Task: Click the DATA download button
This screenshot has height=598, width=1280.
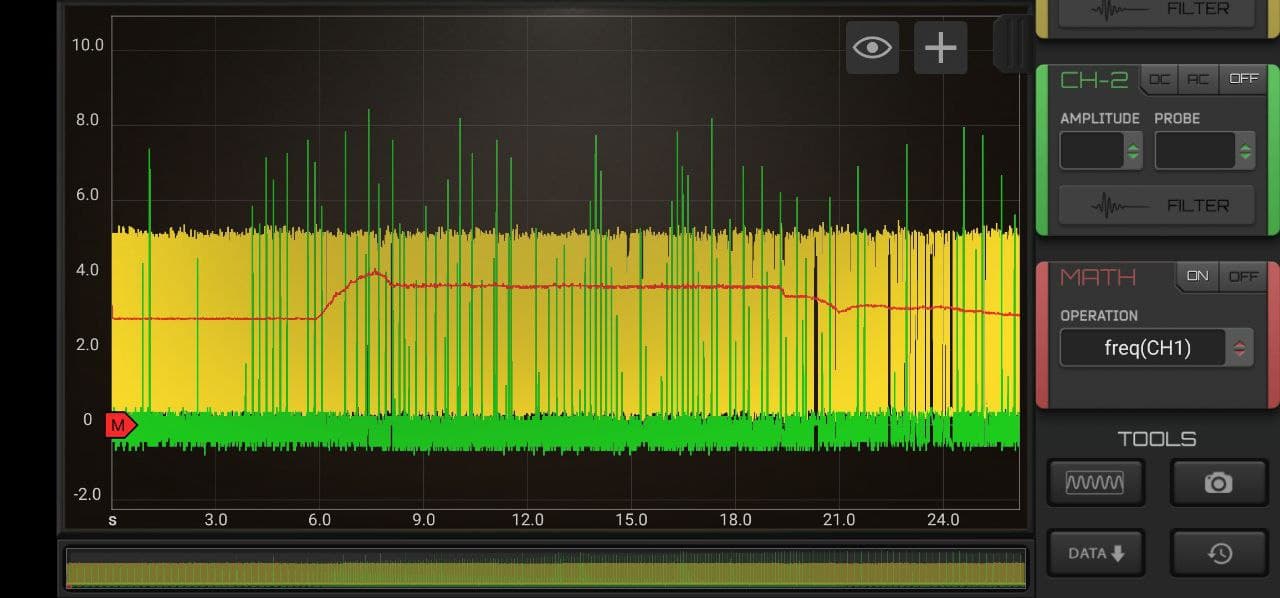Action: pos(1095,553)
